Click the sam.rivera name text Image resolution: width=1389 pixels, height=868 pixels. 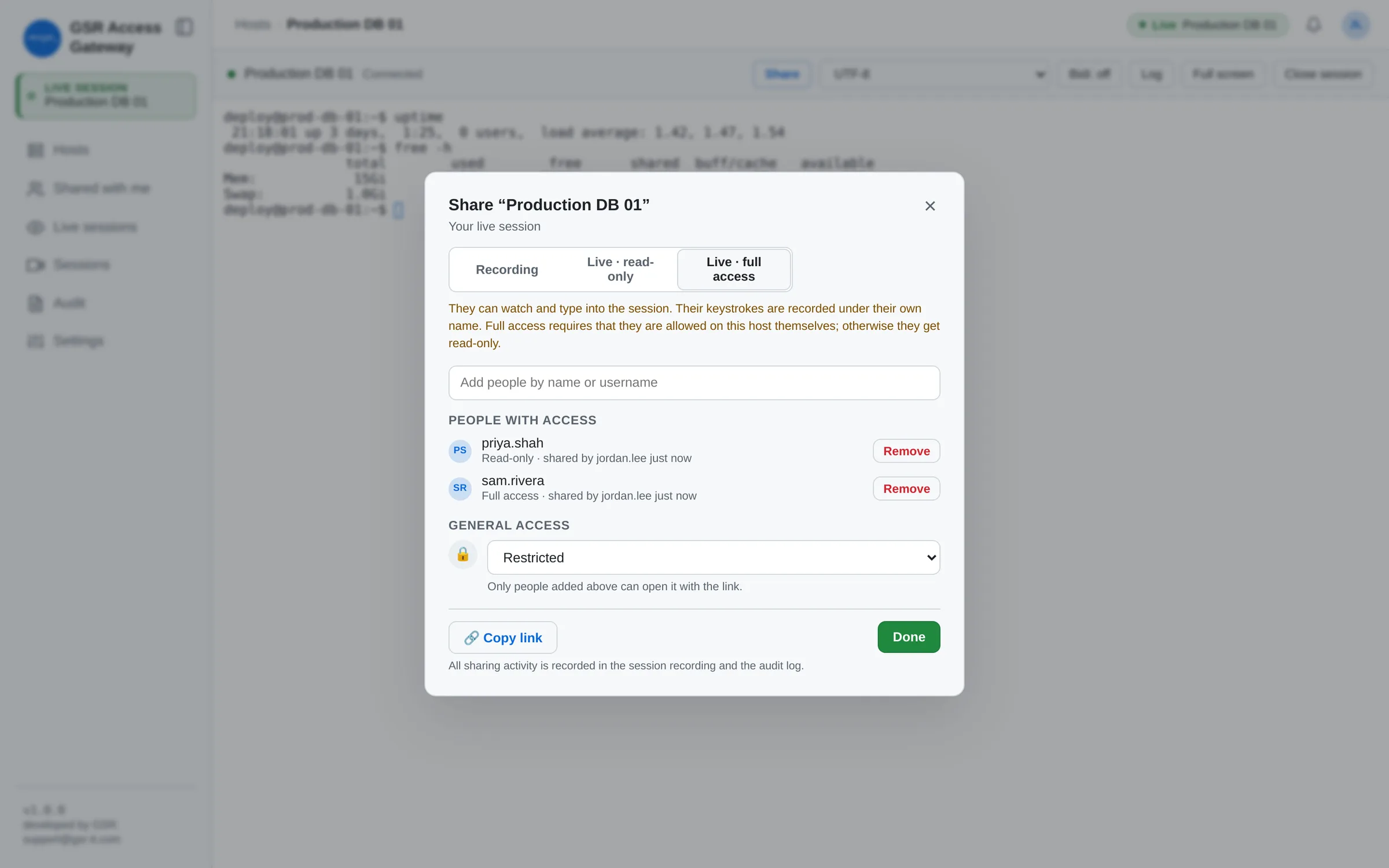coord(513,481)
